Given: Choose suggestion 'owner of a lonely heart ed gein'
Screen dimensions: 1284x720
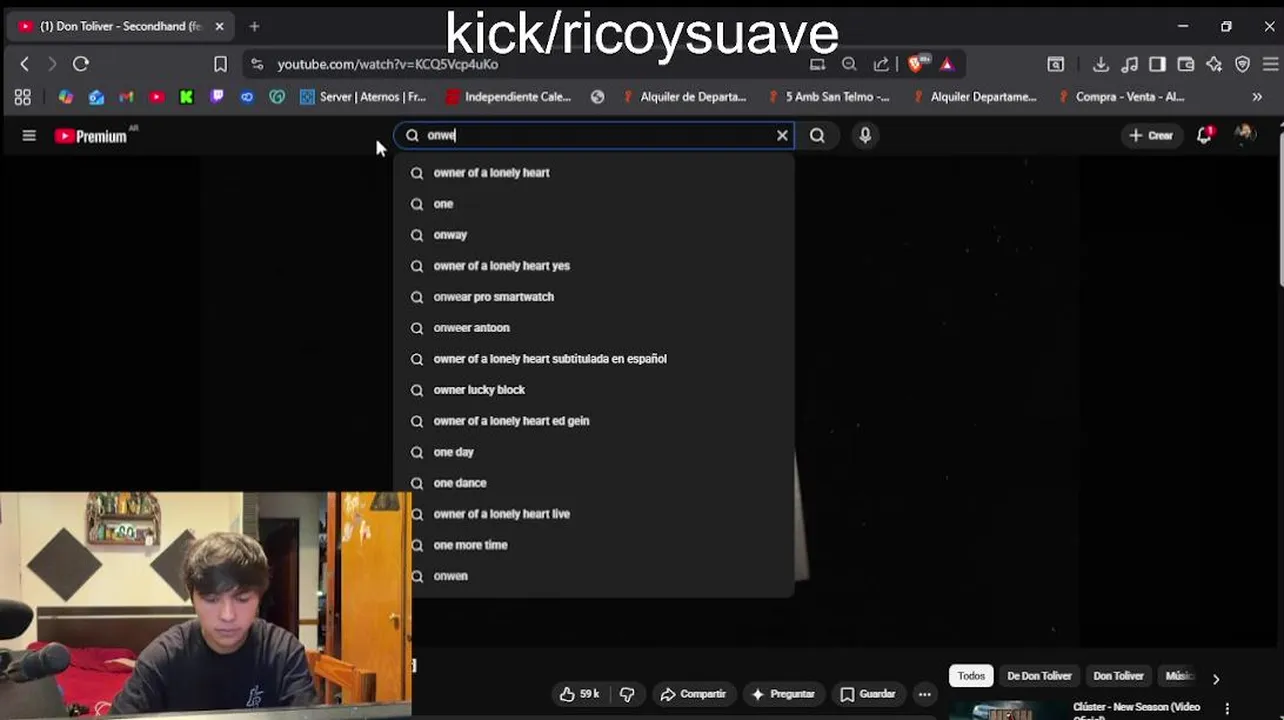Looking at the screenshot, I should coord(594,421).
